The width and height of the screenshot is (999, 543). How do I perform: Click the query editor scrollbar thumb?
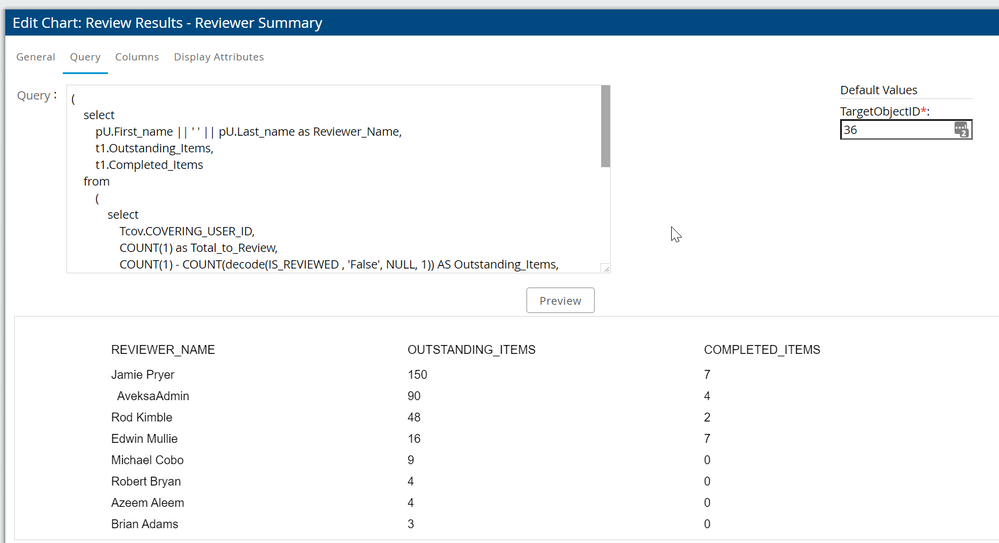pos(605,126)
